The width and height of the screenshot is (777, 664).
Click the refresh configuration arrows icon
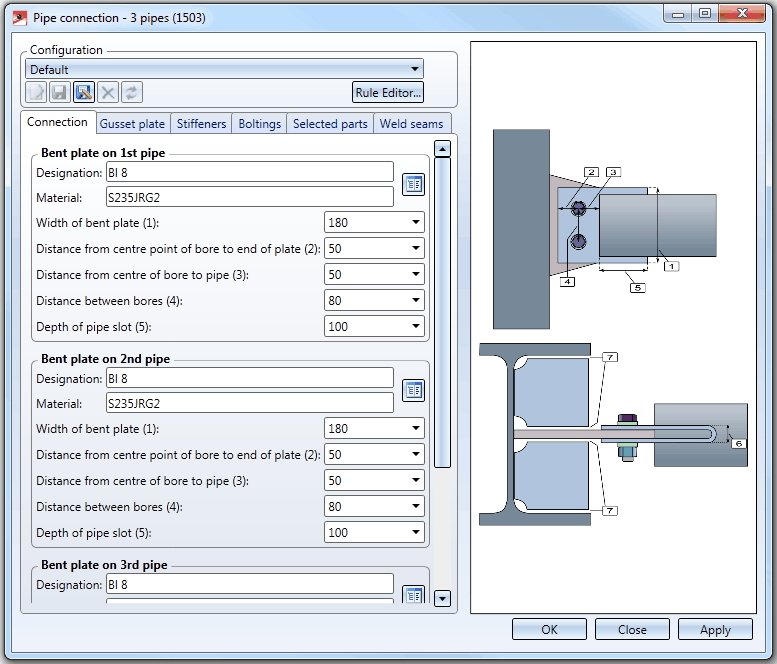point(132,93)
